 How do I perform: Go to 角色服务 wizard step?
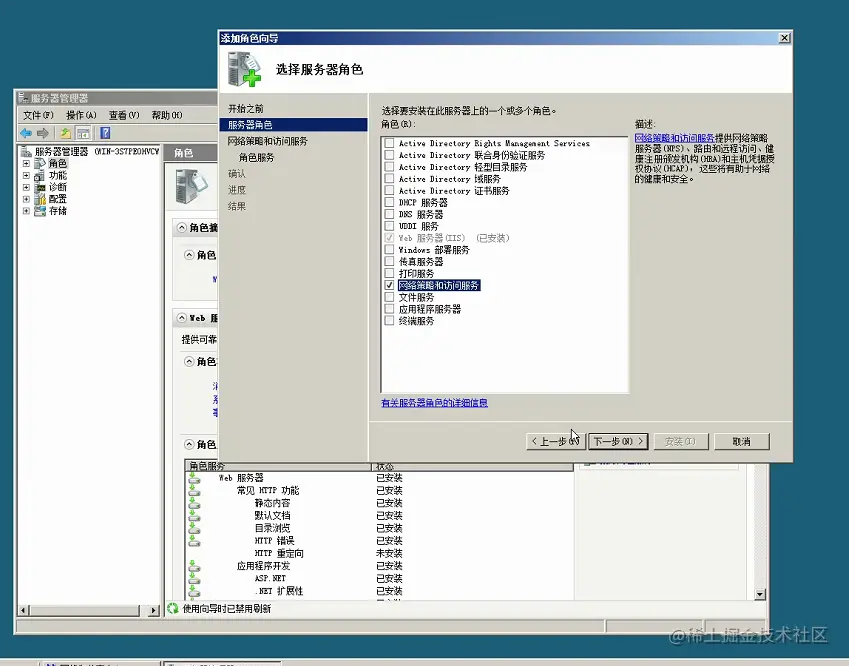tap(257, 158)
